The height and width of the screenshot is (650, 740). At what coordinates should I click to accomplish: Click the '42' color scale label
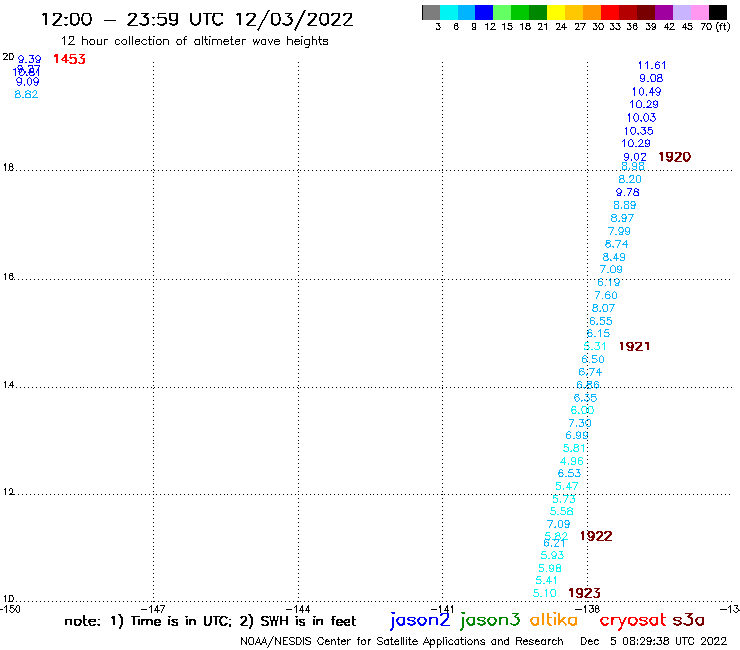click(x=669, y=26)
